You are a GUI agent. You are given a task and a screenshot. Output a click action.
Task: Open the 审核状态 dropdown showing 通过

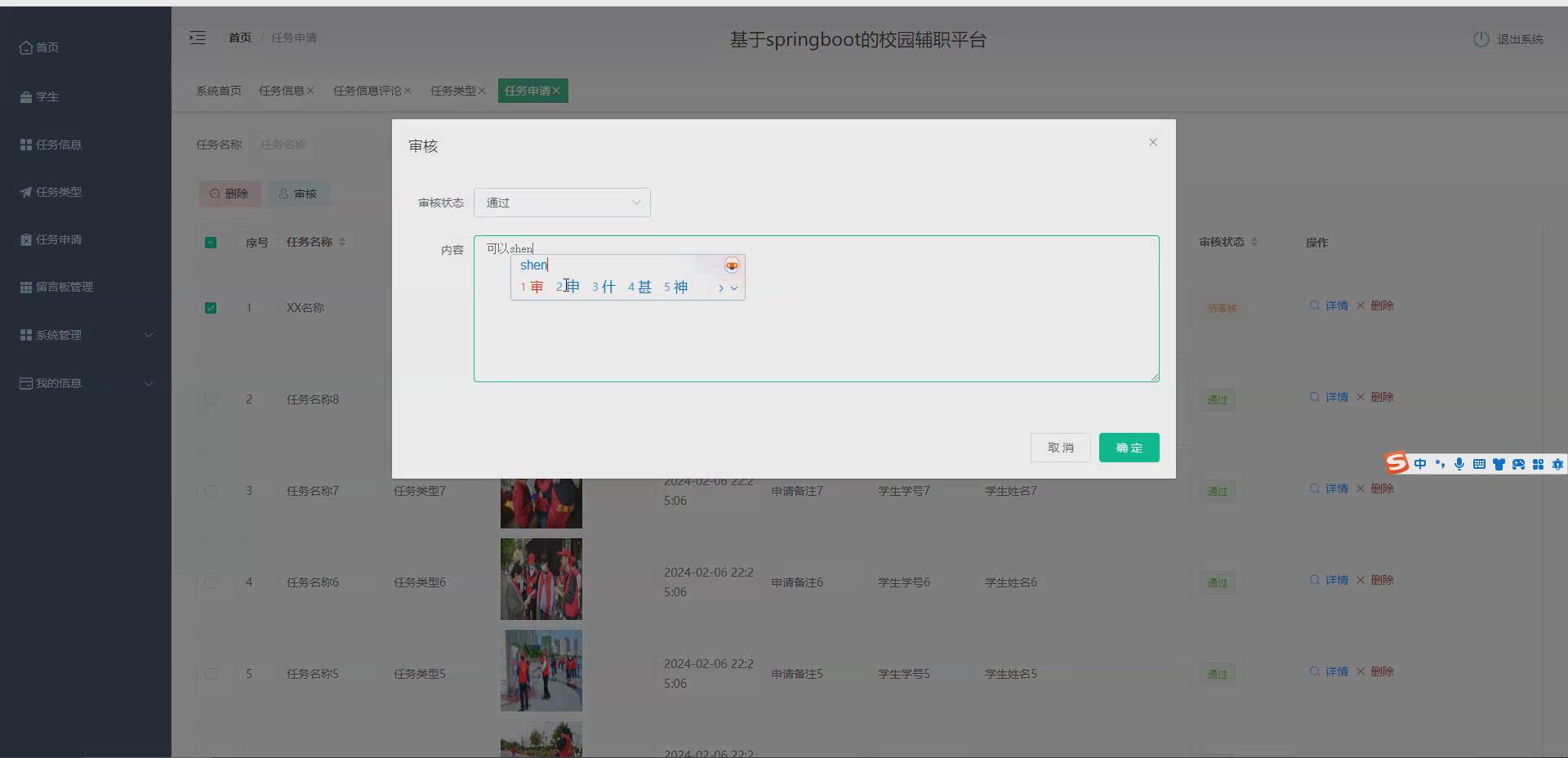coord(562,202)
